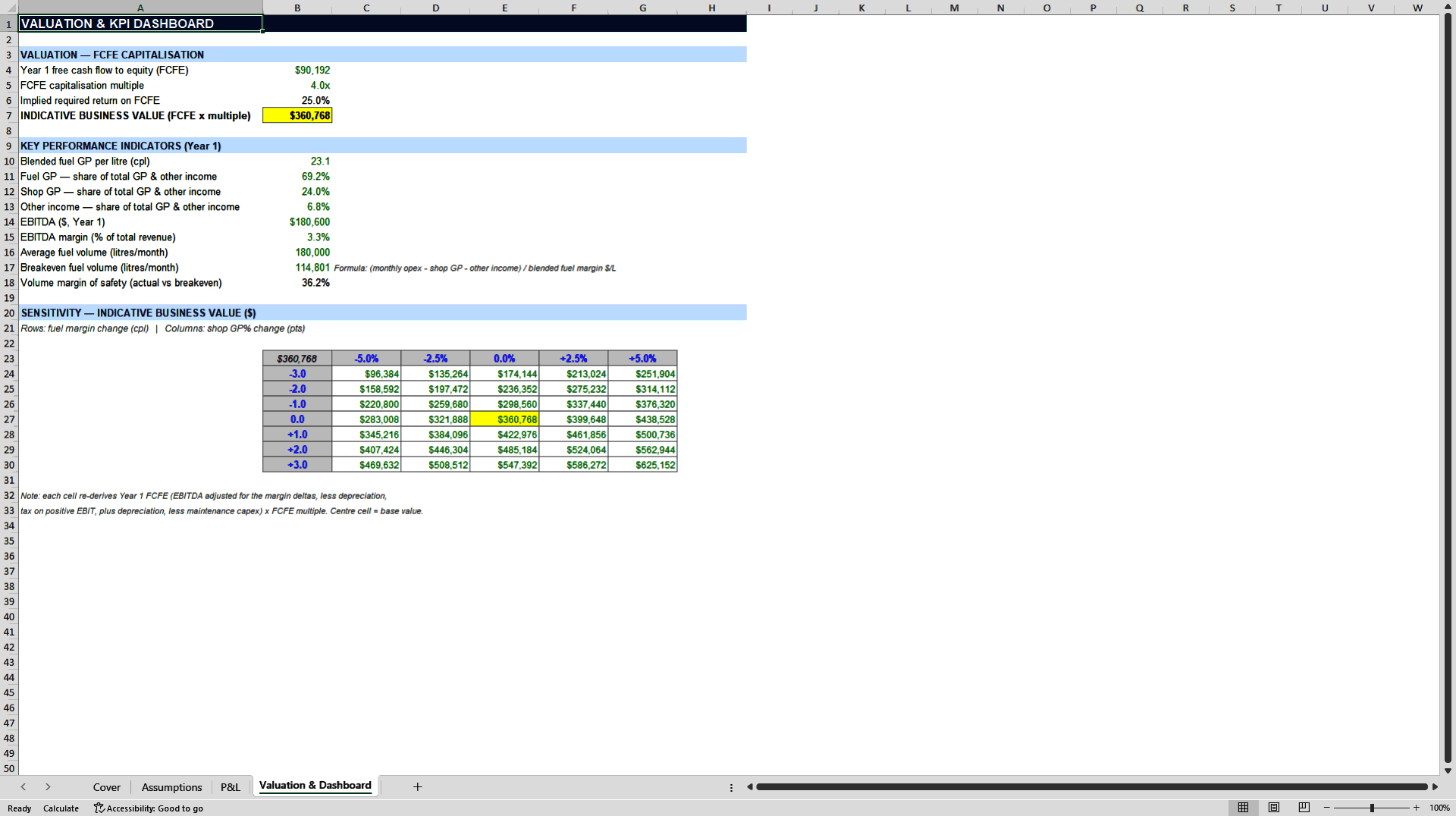Select breakeven fuel volume 114,801
The image size is (1456, 816).
pyautogui.click(x=297, y=267)
